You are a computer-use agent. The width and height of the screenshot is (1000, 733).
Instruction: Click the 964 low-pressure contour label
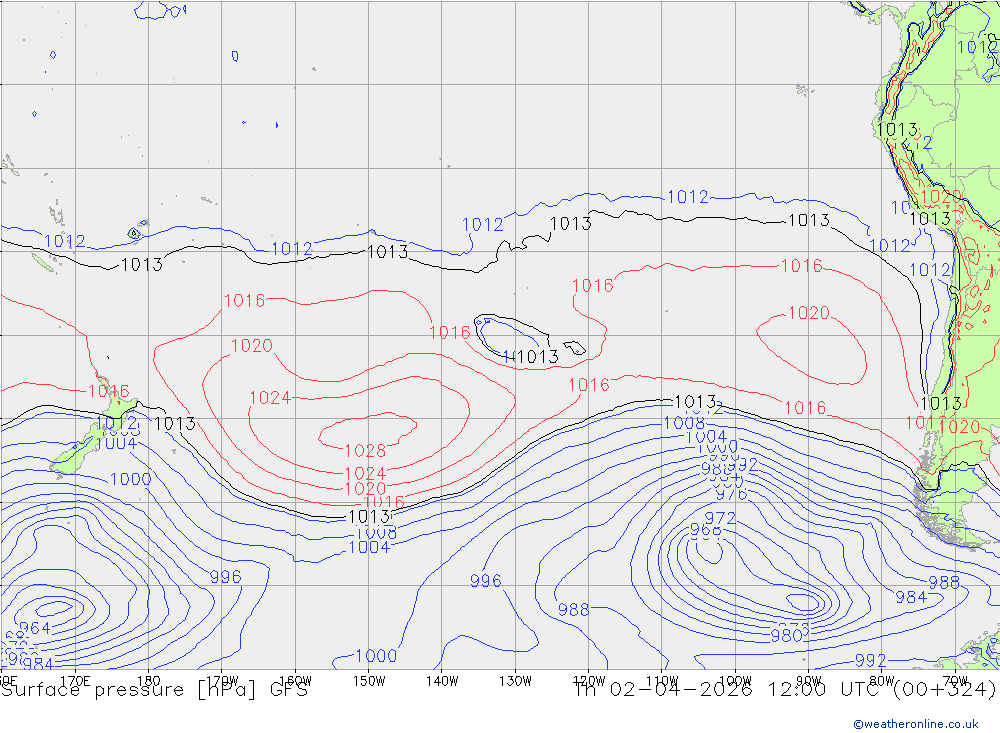pyautogui.click(x=35, y=628)
